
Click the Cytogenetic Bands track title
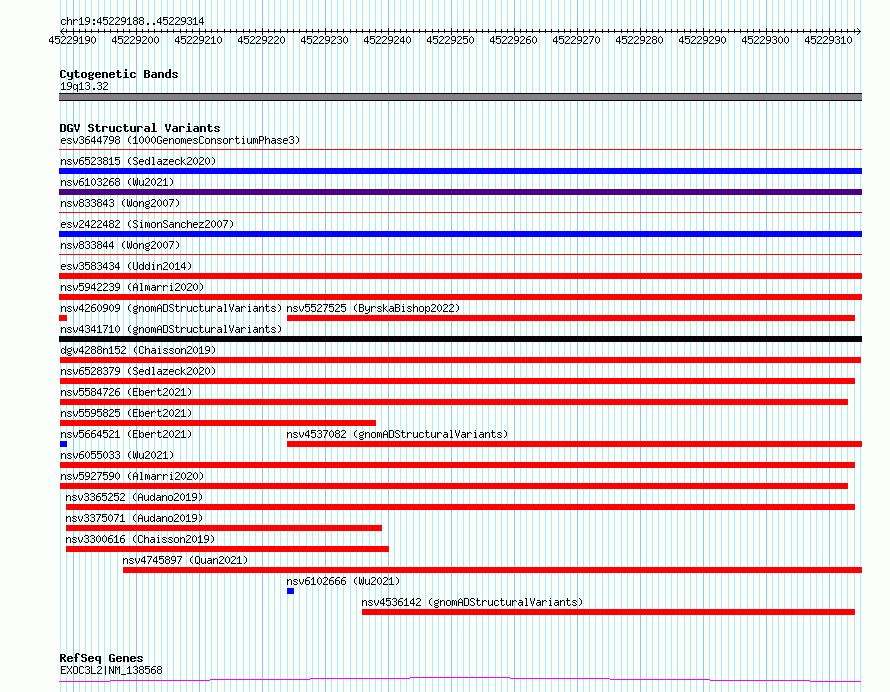[x=119, y=74]
